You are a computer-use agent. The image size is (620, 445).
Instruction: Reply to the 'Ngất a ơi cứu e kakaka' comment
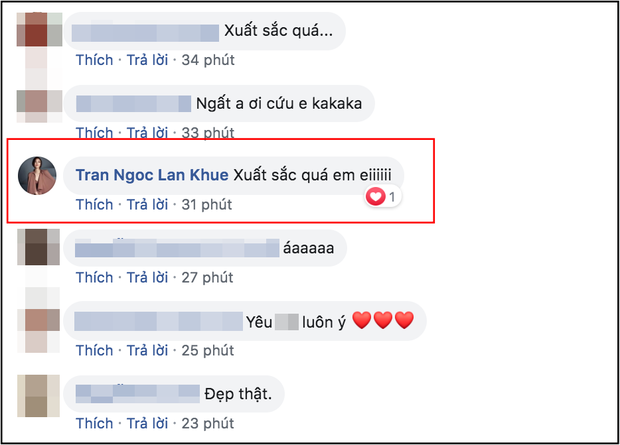(x=147, y=133)
